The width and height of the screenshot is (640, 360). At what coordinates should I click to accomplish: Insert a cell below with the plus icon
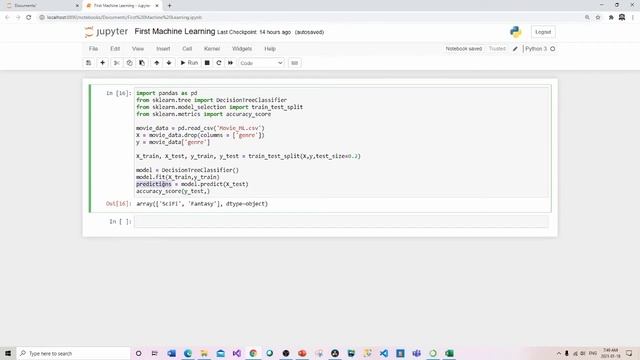coord(102,63)
